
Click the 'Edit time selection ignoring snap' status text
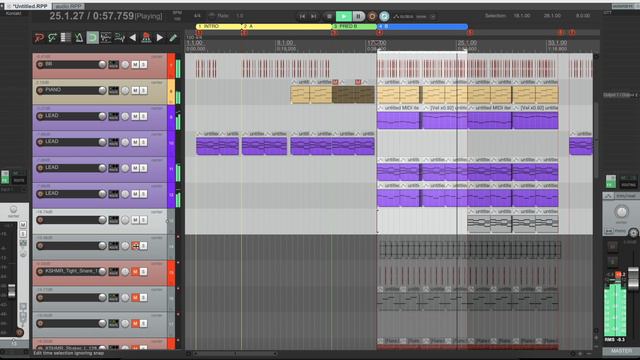point(68,353)
